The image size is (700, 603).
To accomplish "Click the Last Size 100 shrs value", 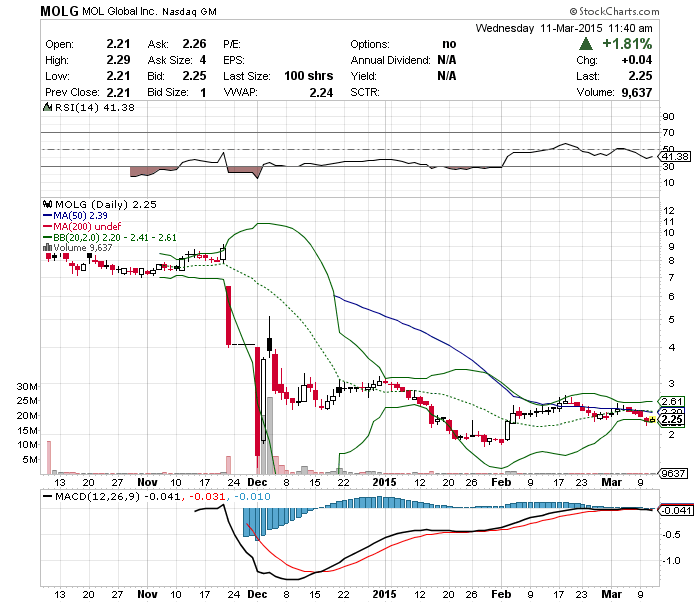I will 308,76.
